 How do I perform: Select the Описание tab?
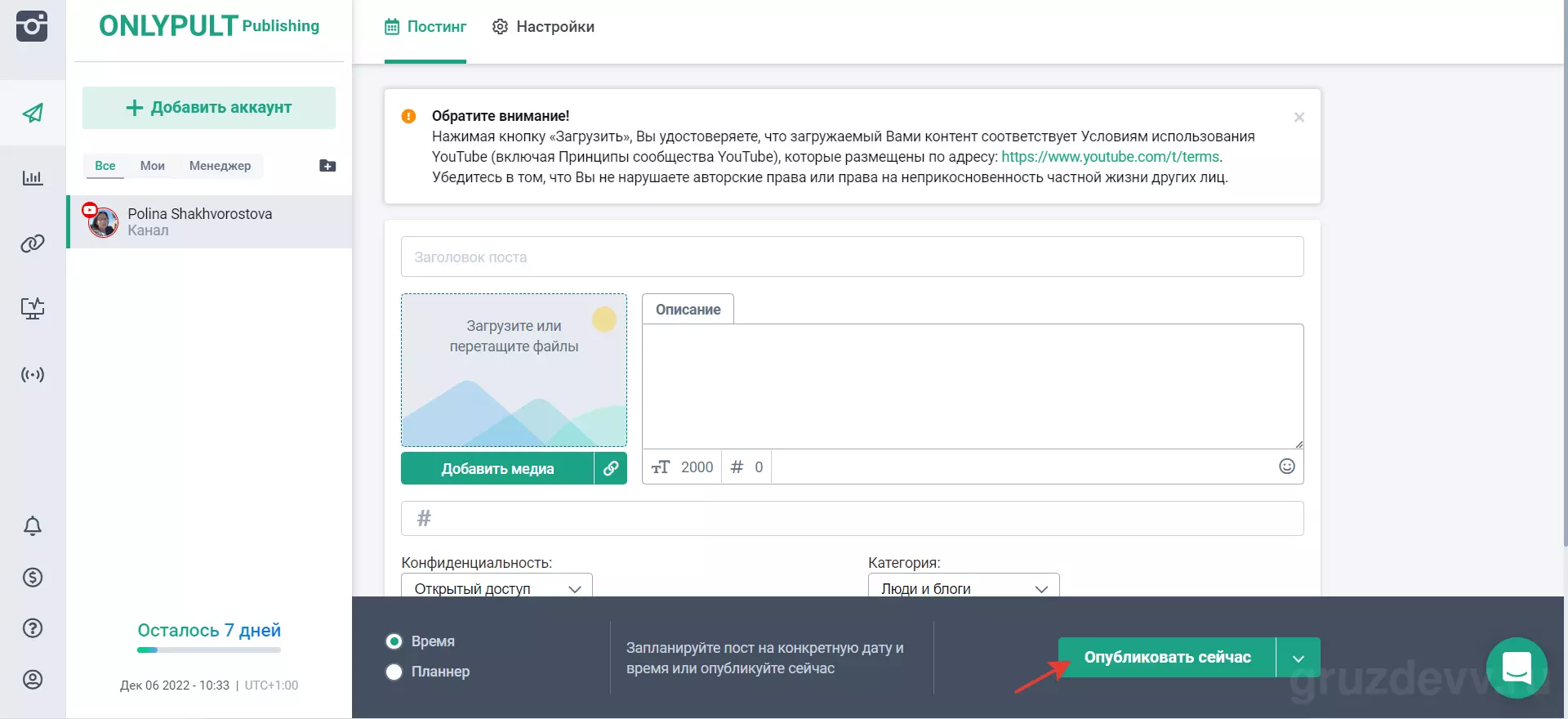tap(688, 310)
